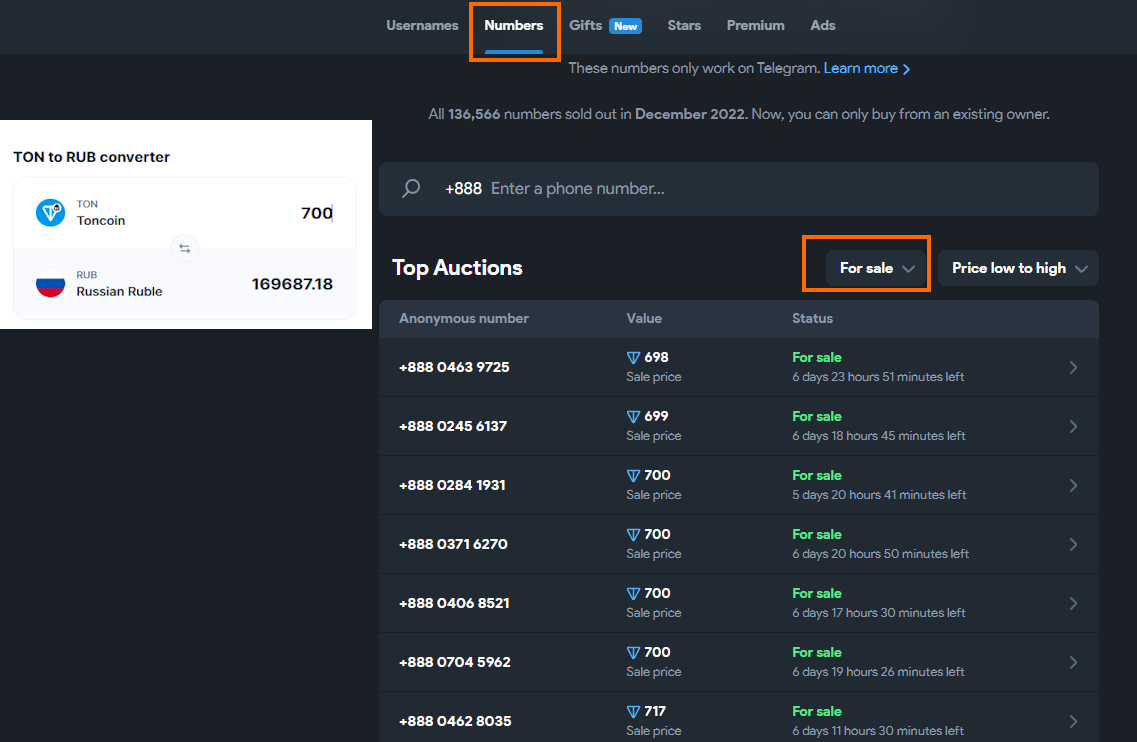The width and height of the screenshot is (1137, 742).
Task: Open the Usernames tab
Action: click(x=422, y=25)
